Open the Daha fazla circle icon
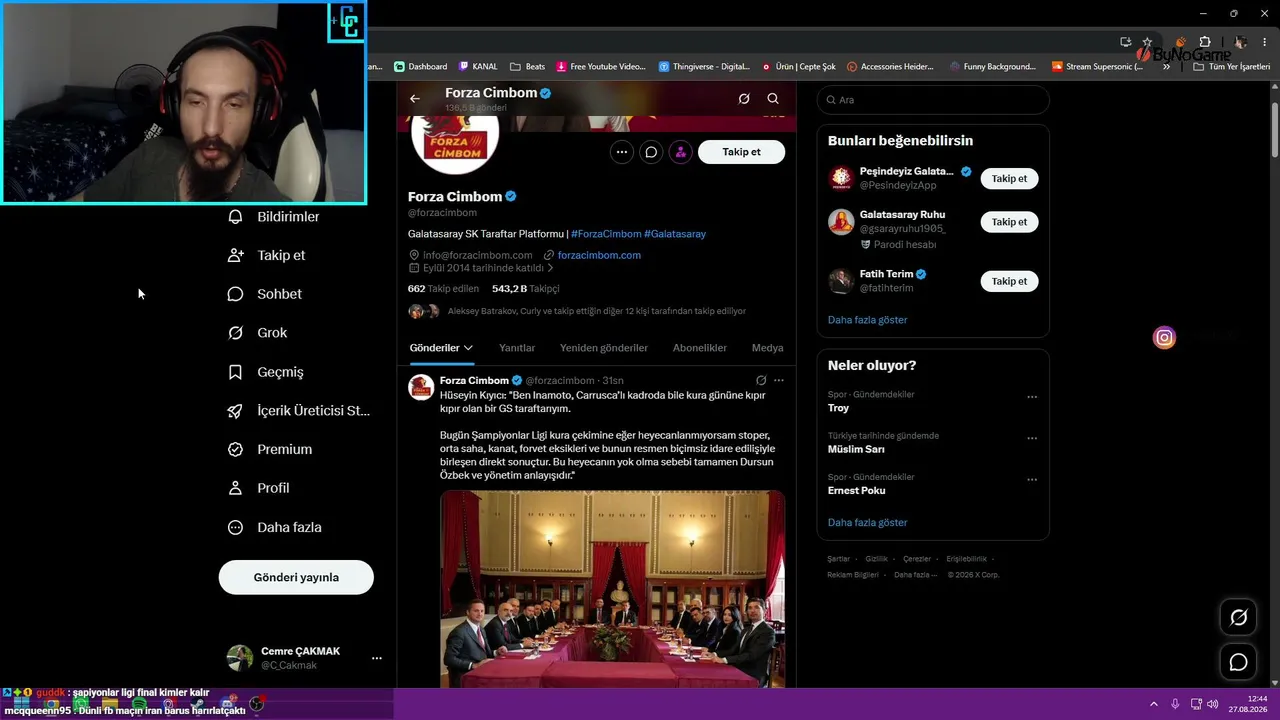 tap(235, 527)
